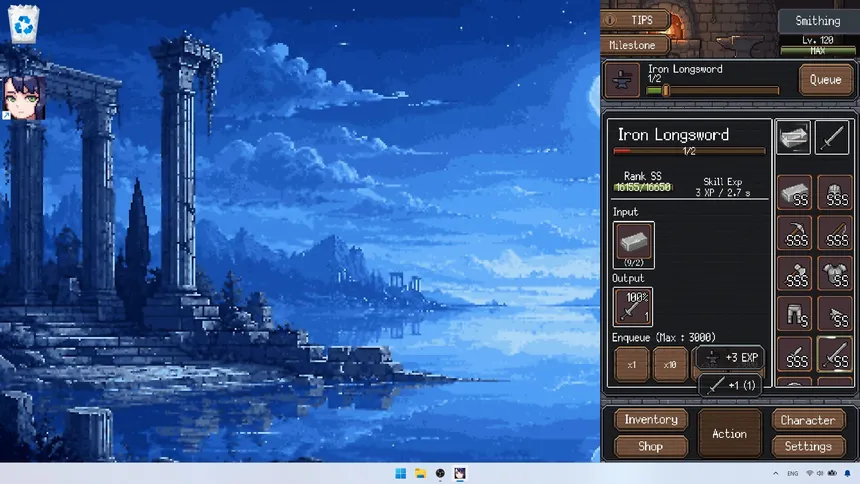Pick the ingot recipe ranked SS
Screen dimensions: 860x484
click(794, 193)
